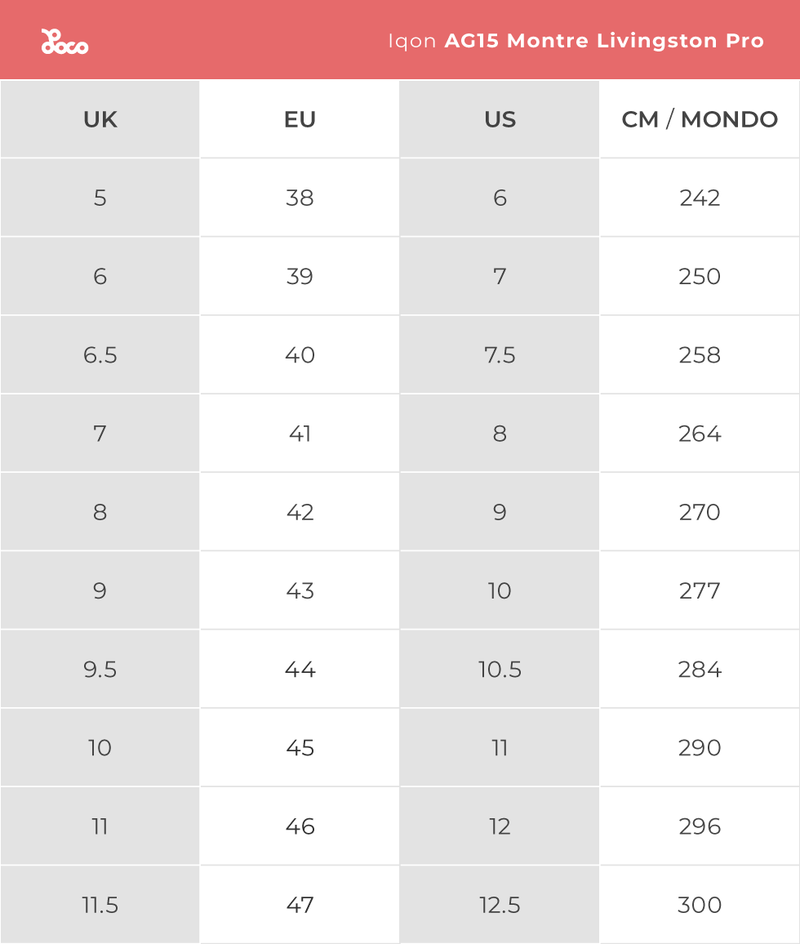Select the UK column header
This screenshot has height=944, width=800.
click(100, 120)
